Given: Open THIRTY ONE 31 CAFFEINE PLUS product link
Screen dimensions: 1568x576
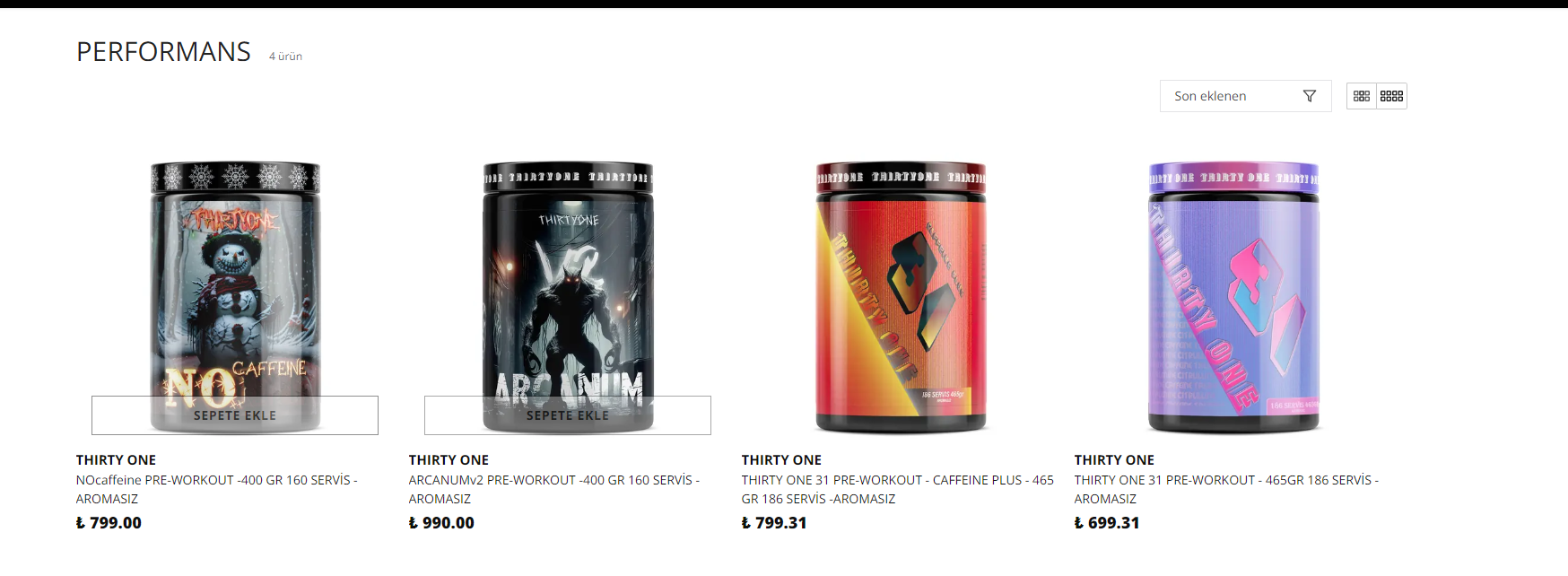Looking at the screenshot, I should click(897, 490).
